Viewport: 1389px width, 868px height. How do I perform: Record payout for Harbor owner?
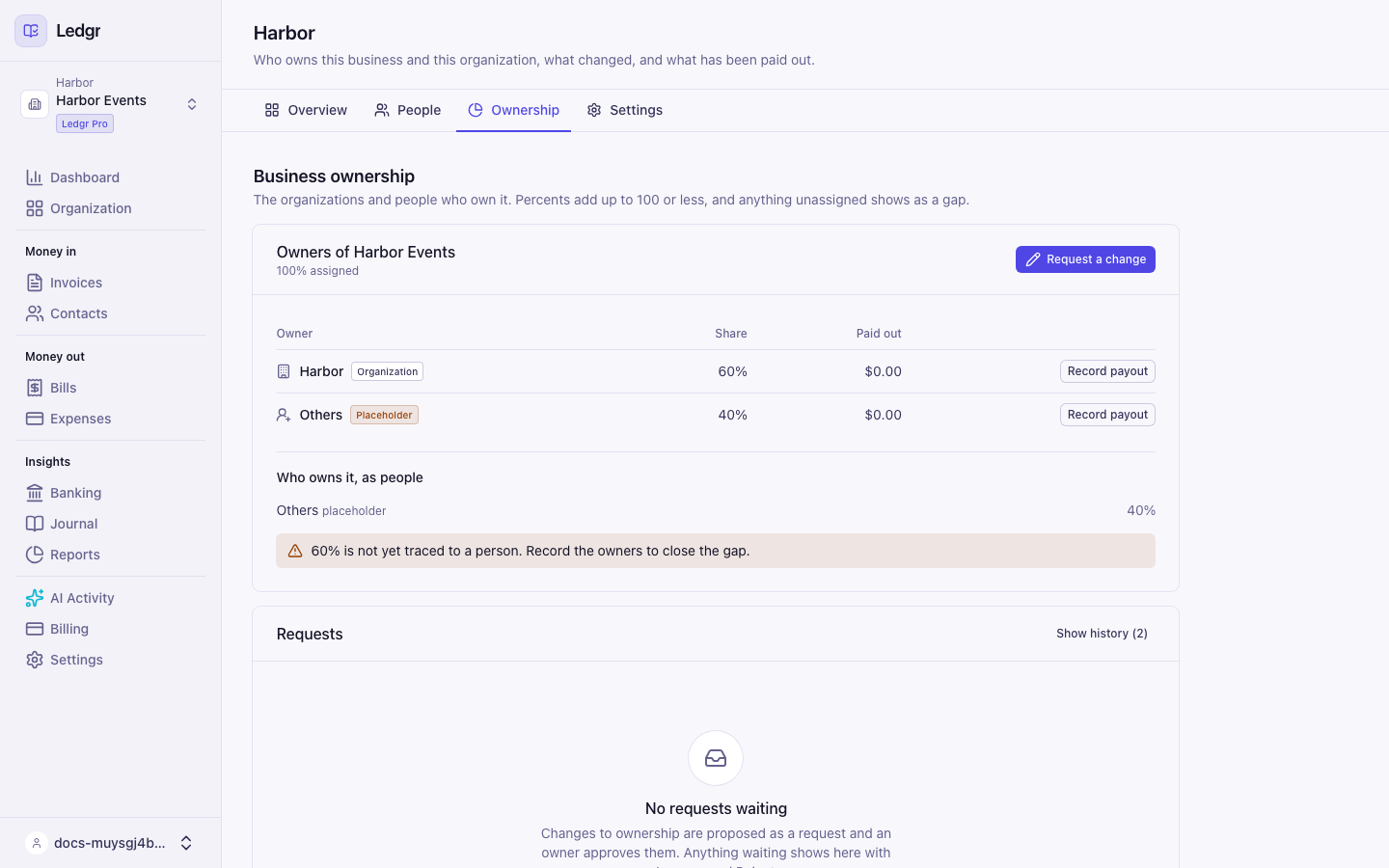tap(1107, 371)
